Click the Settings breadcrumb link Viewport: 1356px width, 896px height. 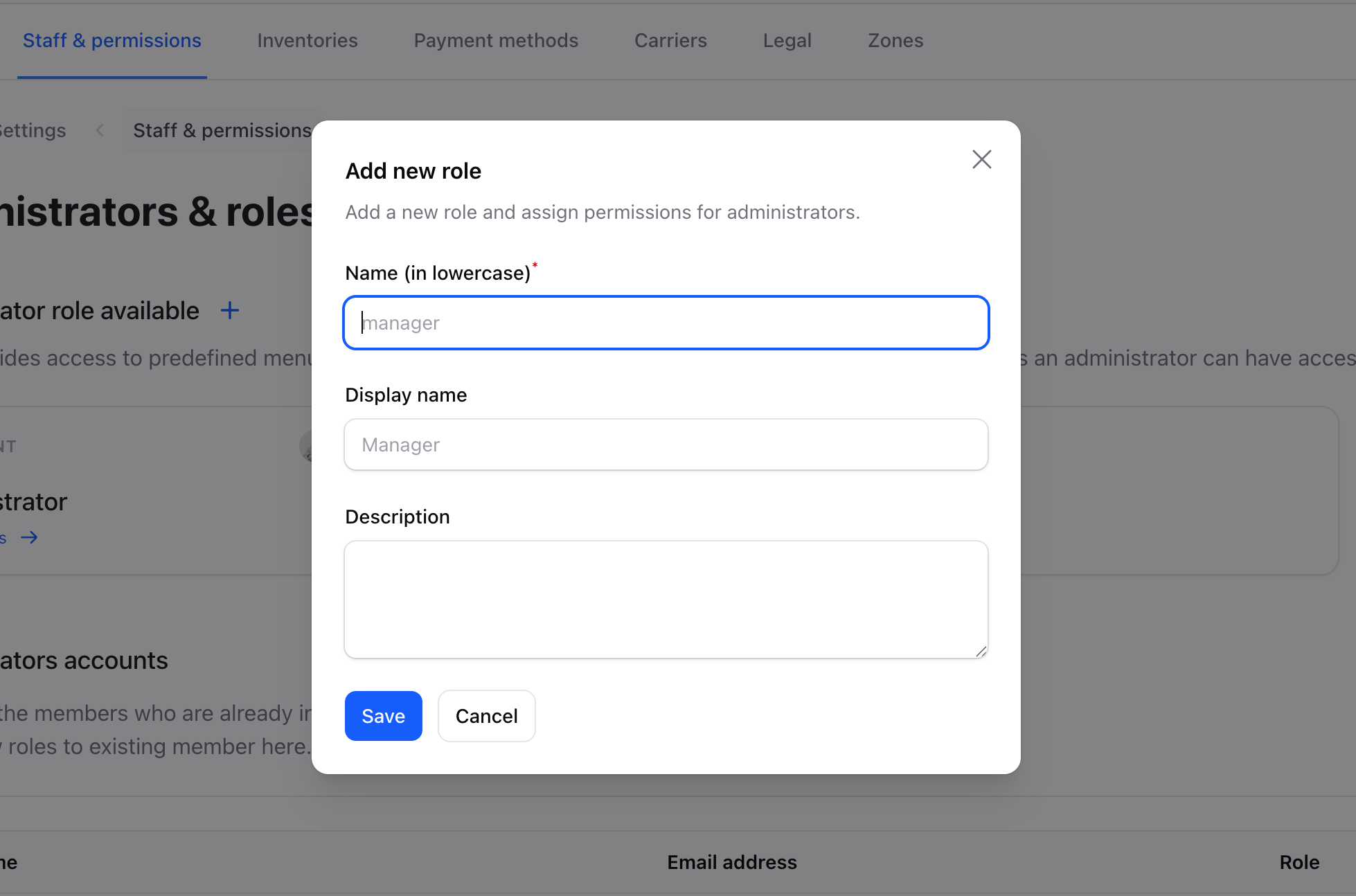(x=33, y=130)
